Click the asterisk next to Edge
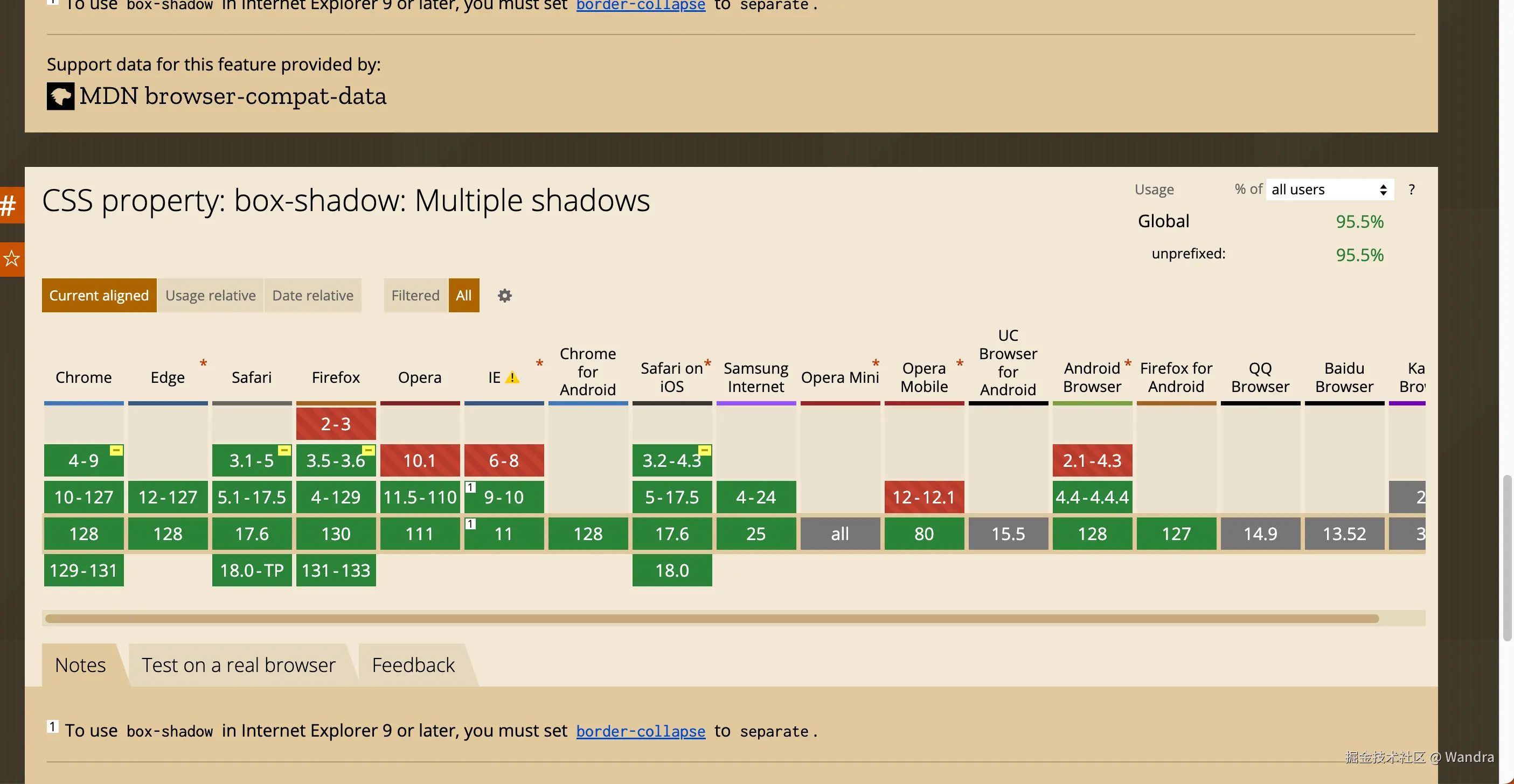The height and width of the screenshot is (784, 1514). click(x=203, y=363)
